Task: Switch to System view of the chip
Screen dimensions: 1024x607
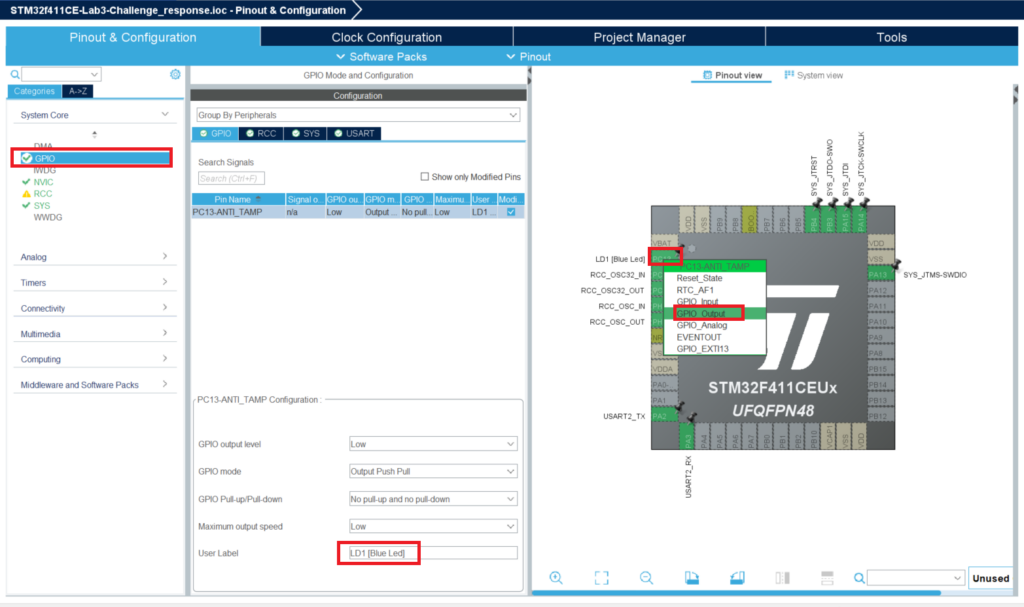Action: 813,75
